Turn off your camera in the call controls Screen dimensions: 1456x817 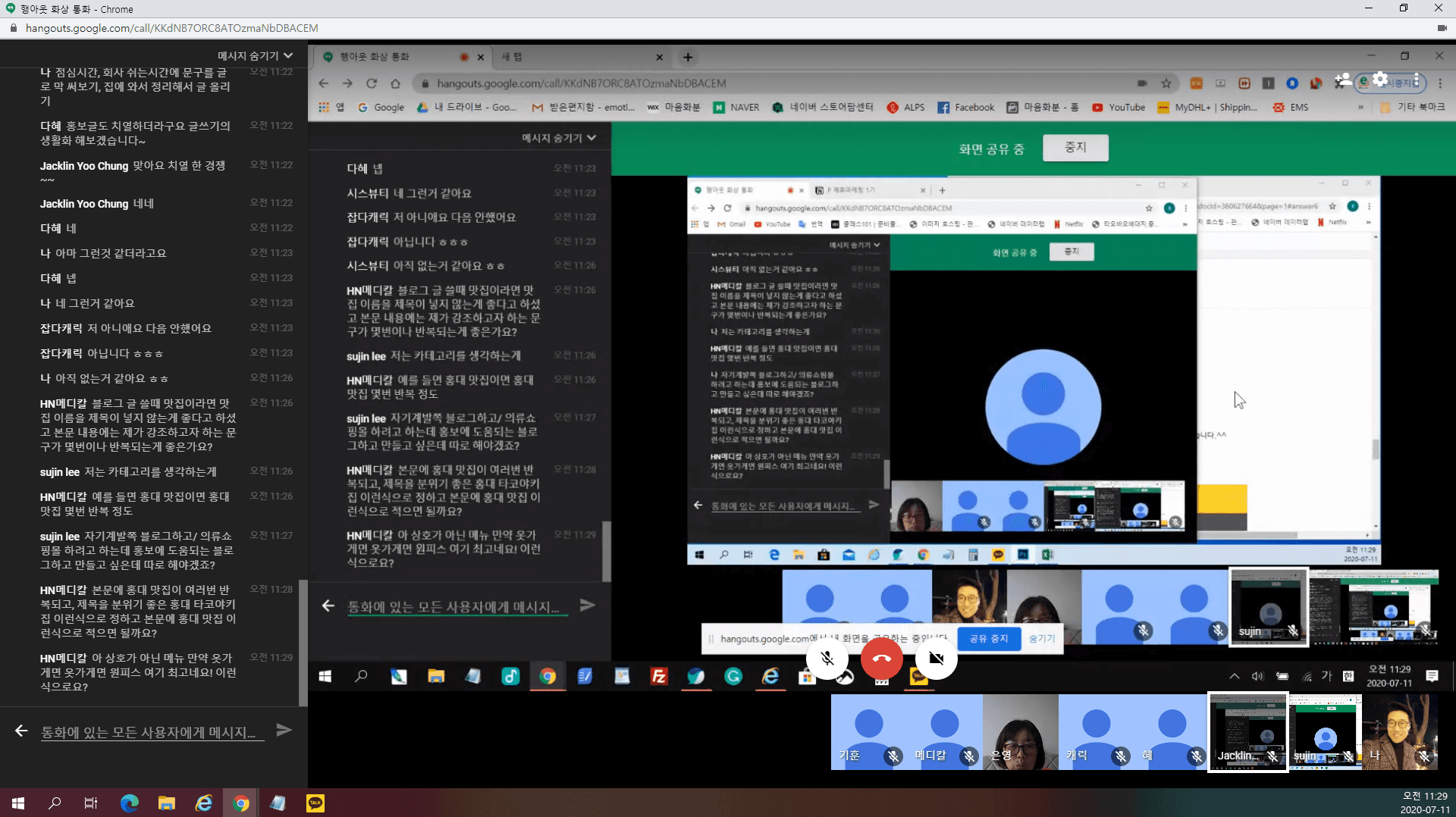(x=935, y=659)
